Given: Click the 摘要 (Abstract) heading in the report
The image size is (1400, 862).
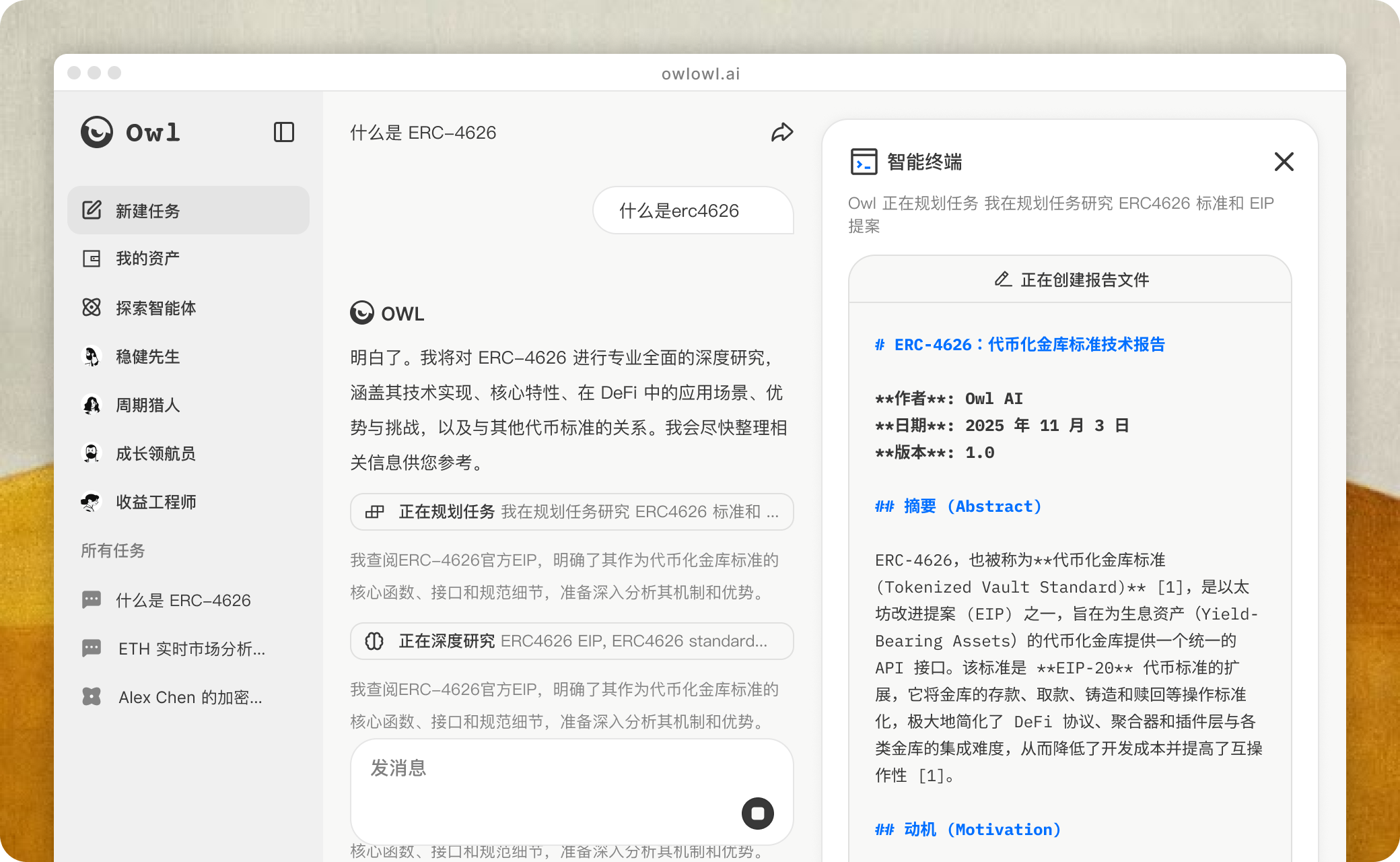Looking at the screenshot, I should [958, 506].
